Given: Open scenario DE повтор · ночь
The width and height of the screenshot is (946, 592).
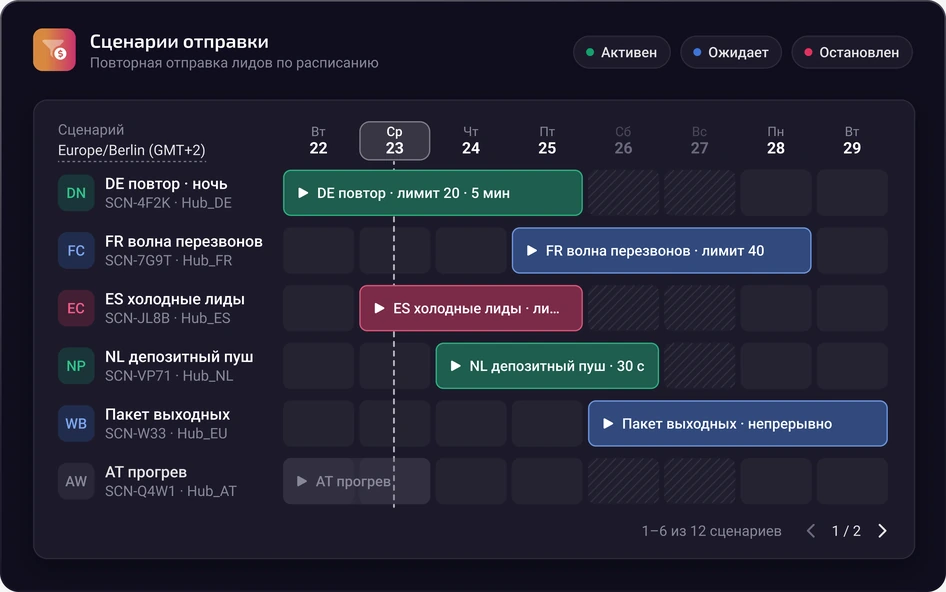Looking at the screenshot, I should [166, 184].
